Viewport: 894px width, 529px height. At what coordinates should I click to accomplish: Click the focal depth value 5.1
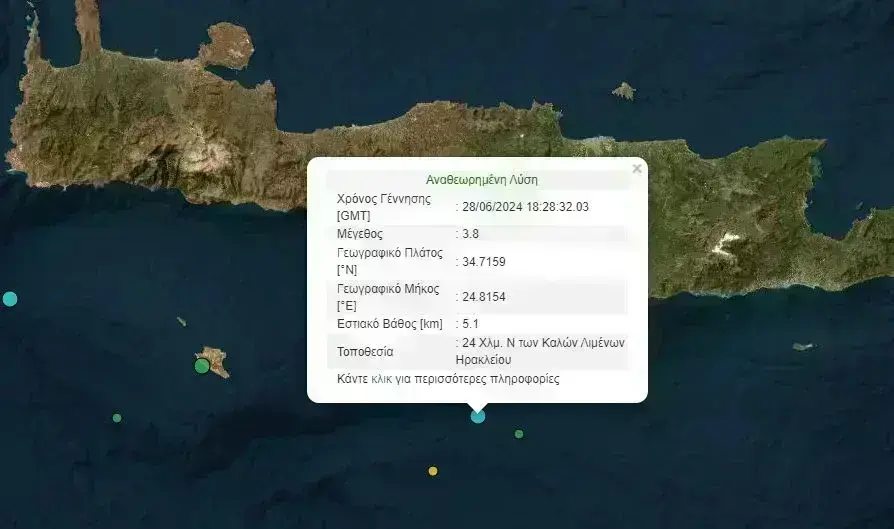tap(470, 324)
